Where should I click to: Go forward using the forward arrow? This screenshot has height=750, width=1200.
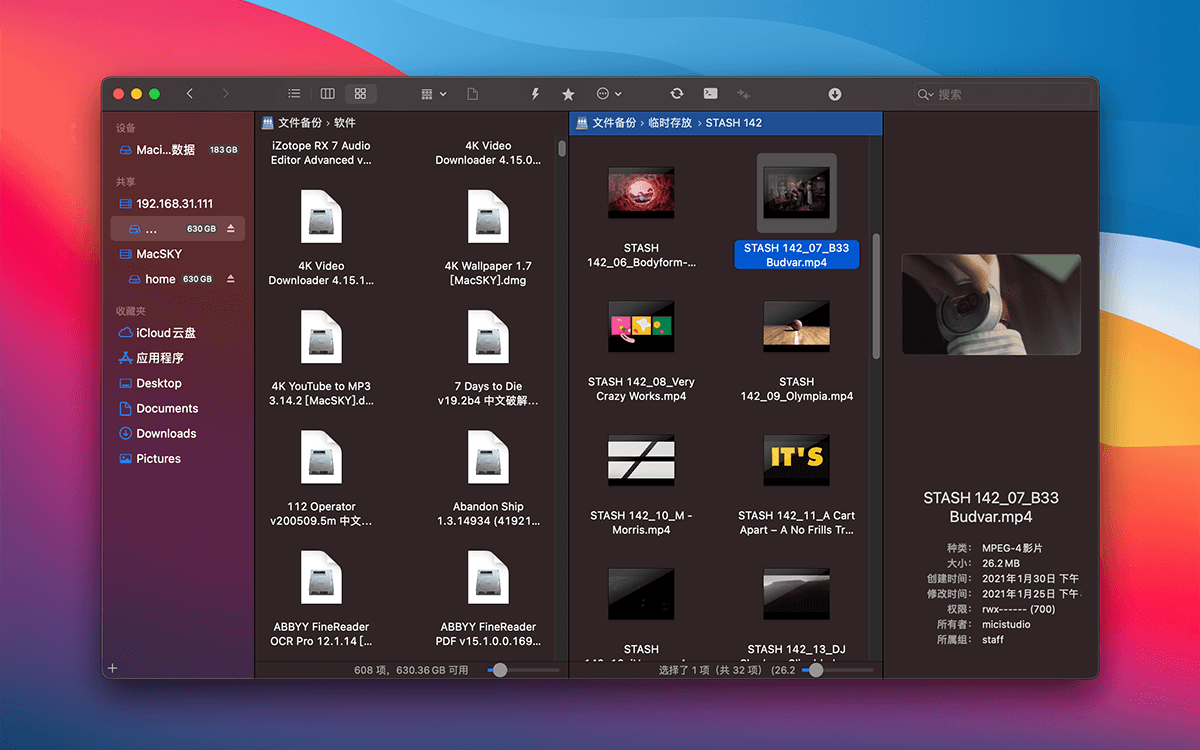(225, 94)
